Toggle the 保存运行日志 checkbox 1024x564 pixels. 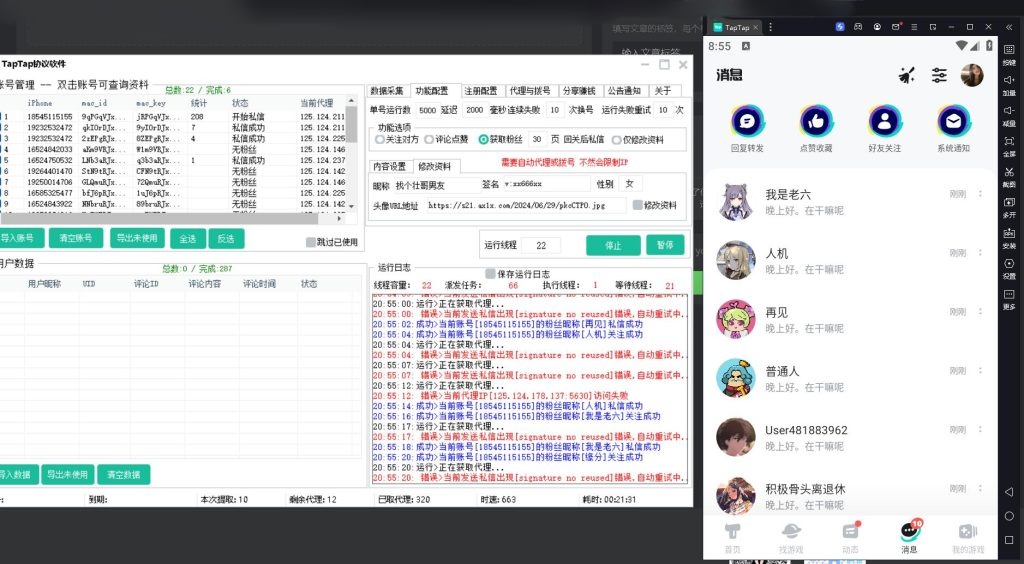pyautogui.click(x=490, y=273)
